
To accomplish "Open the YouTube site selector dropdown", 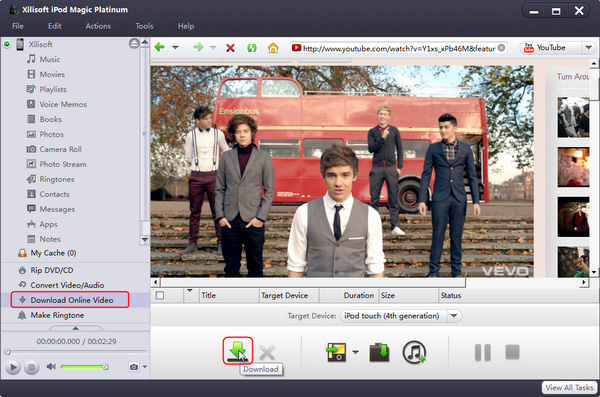I will (588, 48).
